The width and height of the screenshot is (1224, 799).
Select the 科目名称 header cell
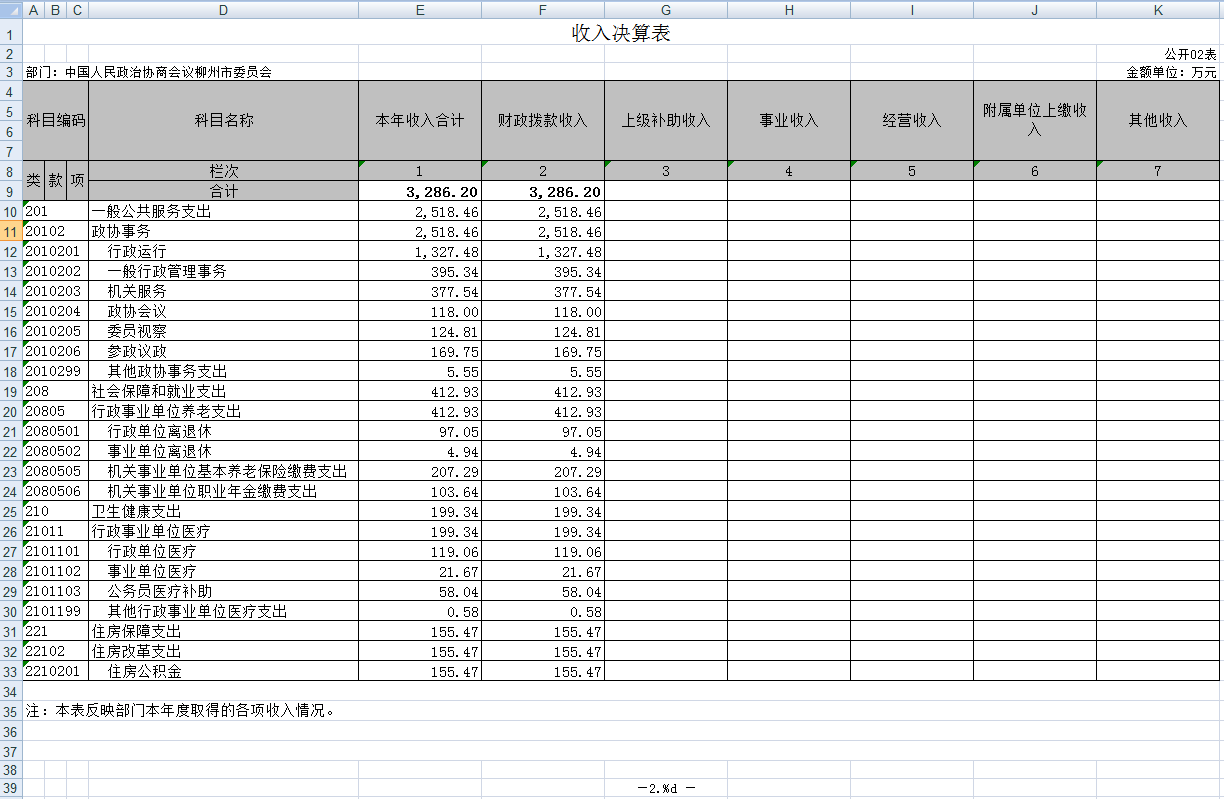(224, 120)
